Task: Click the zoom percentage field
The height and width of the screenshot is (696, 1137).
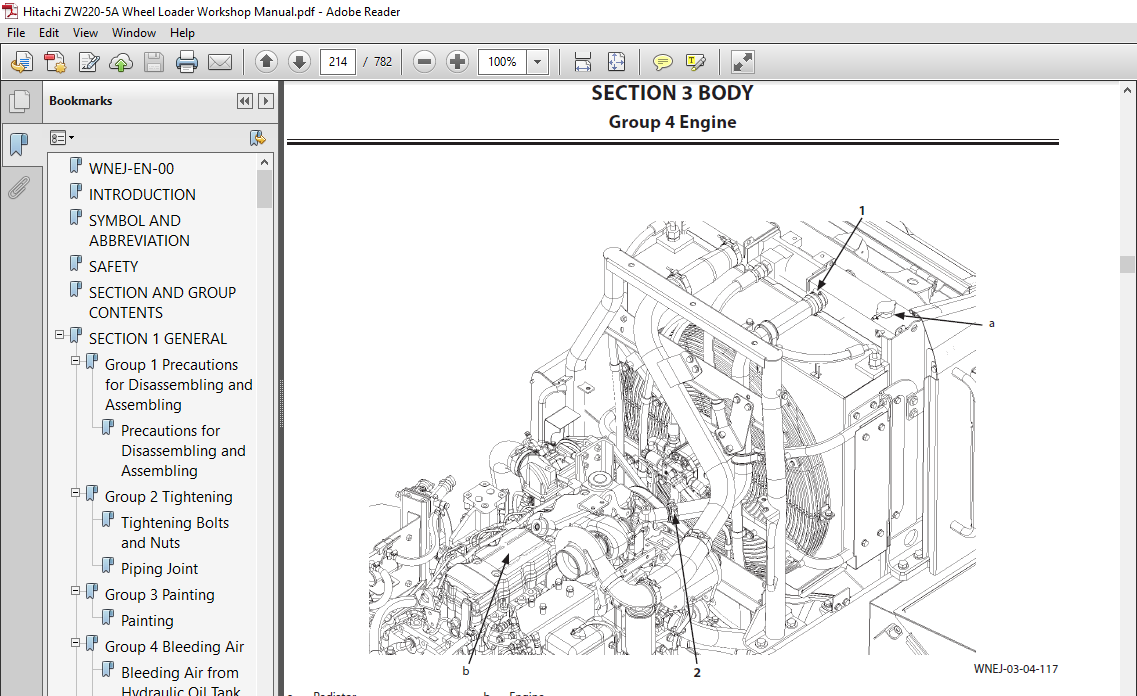Action: [502, 62]
